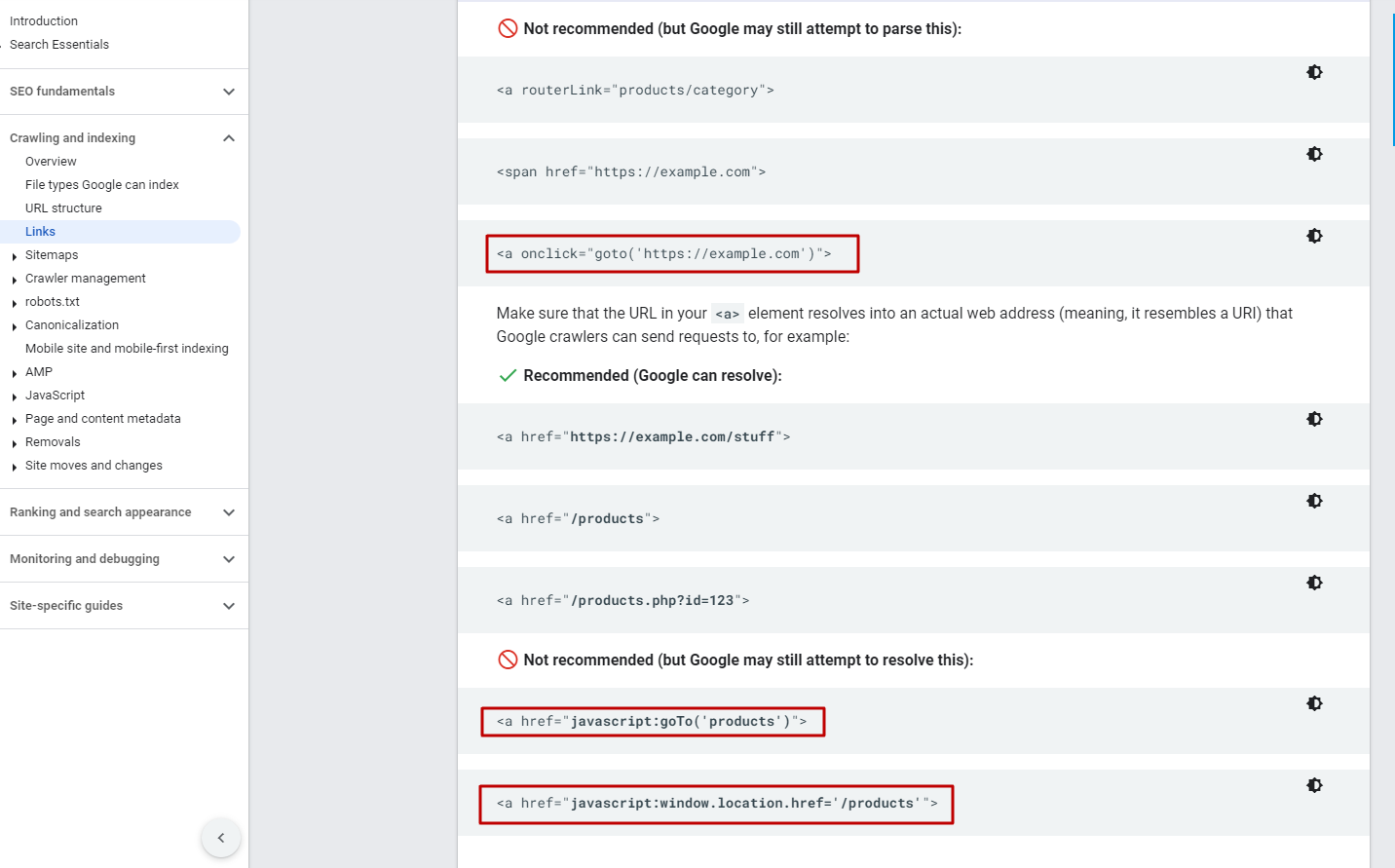Expand the Site-specific guides section
Screen dimensions: 1395x868
[229, 606]
